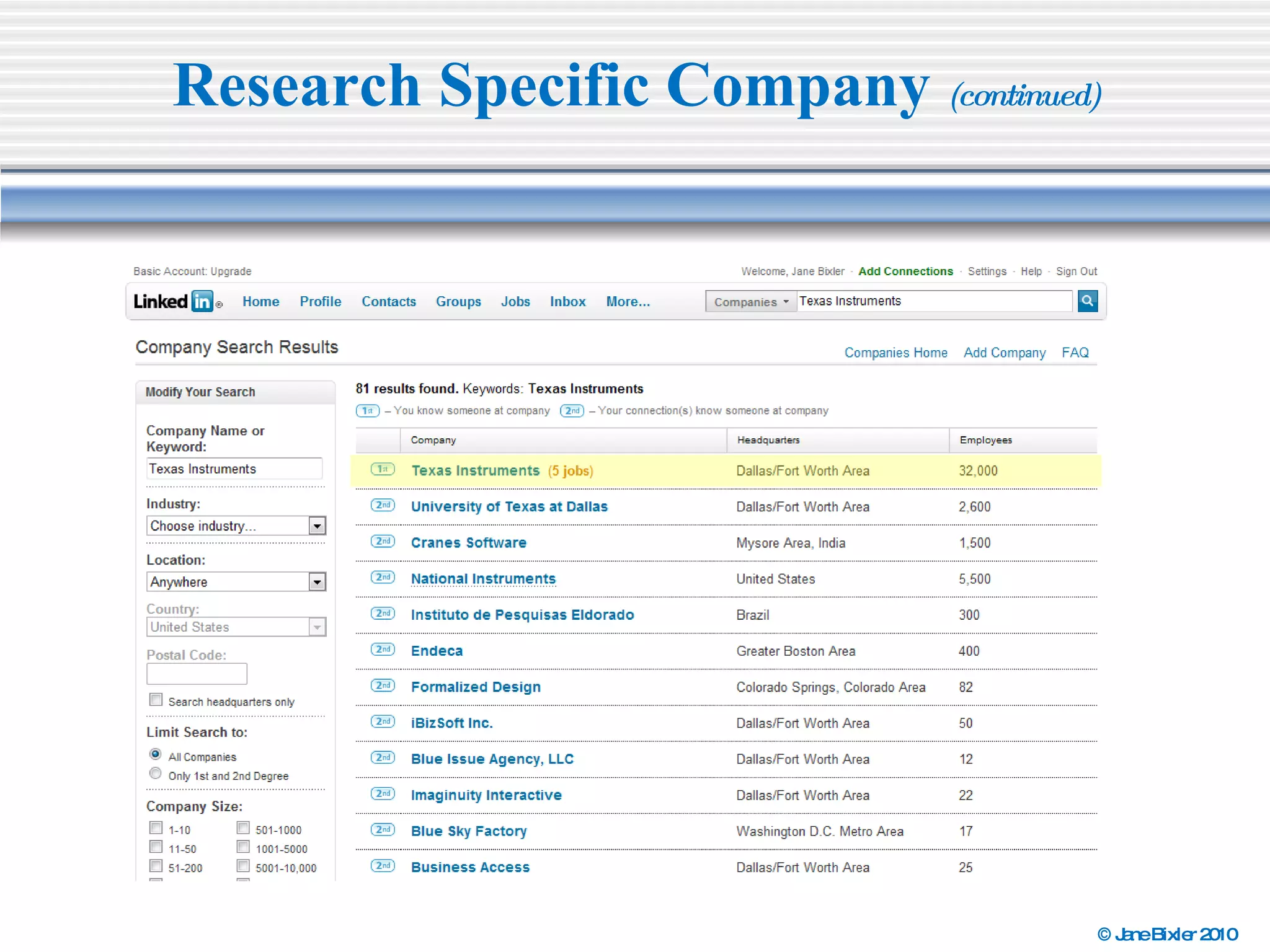Click 2nd-degree badge next to National Instruments
1270x952 pixels.
383,577
